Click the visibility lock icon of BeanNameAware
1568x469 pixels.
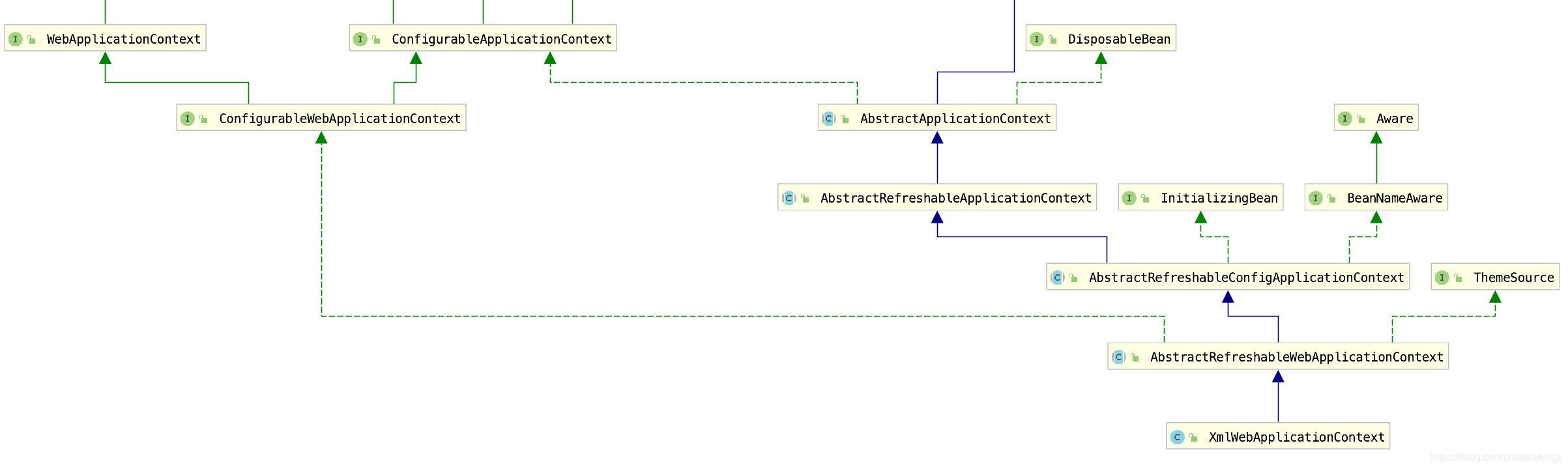click(x=1331, y=199)
